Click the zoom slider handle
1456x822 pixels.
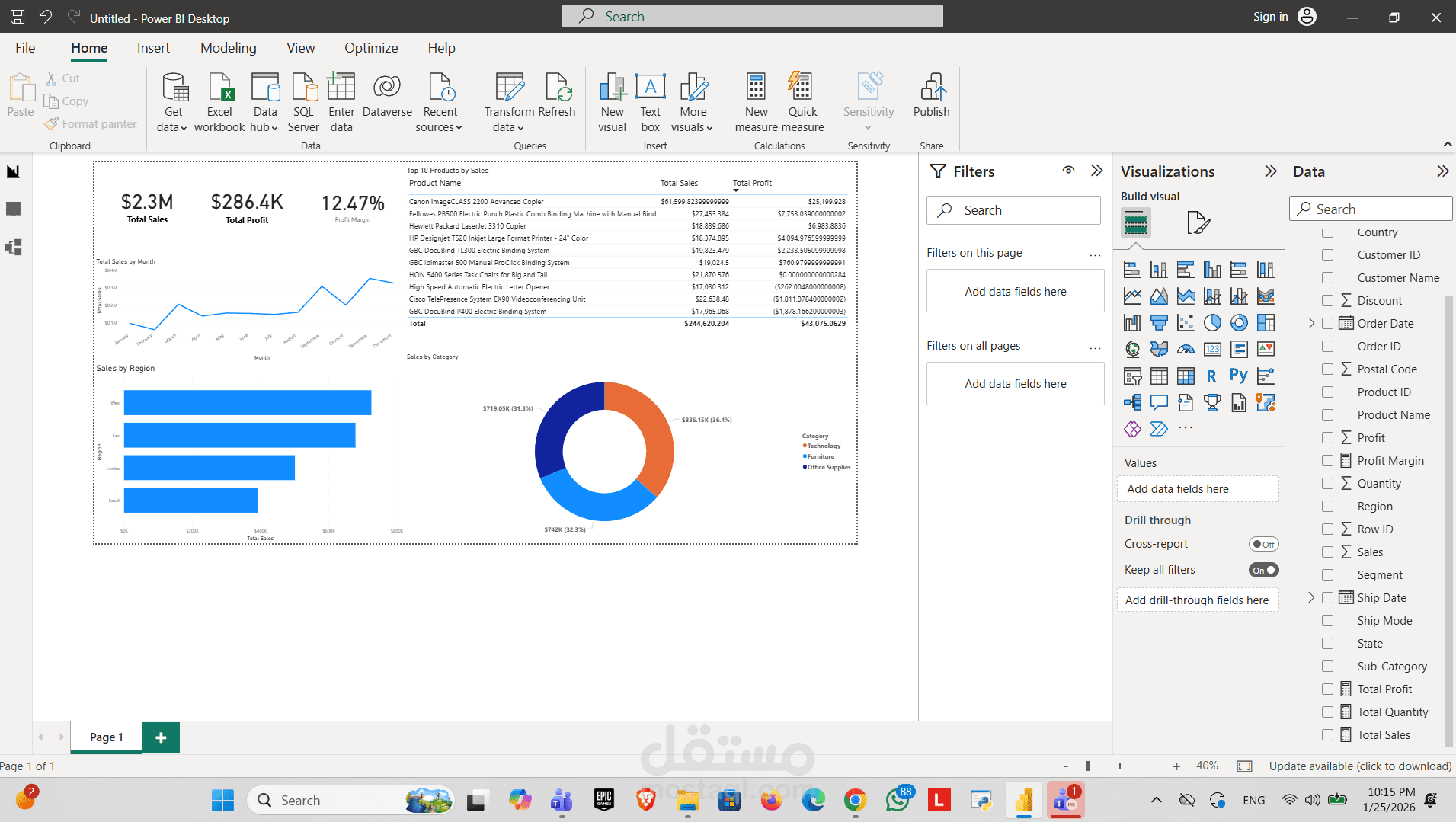pyautogui.click(x=1088, y=766)
